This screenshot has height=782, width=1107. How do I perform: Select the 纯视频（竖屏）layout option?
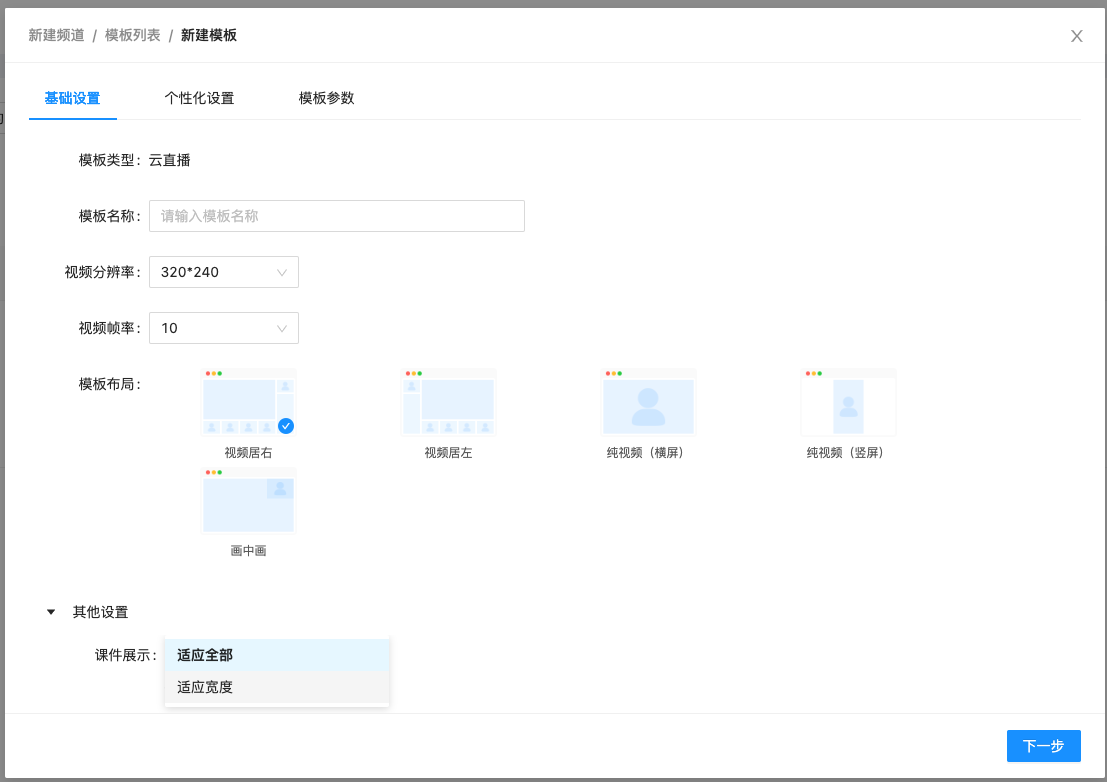[848, 401]
